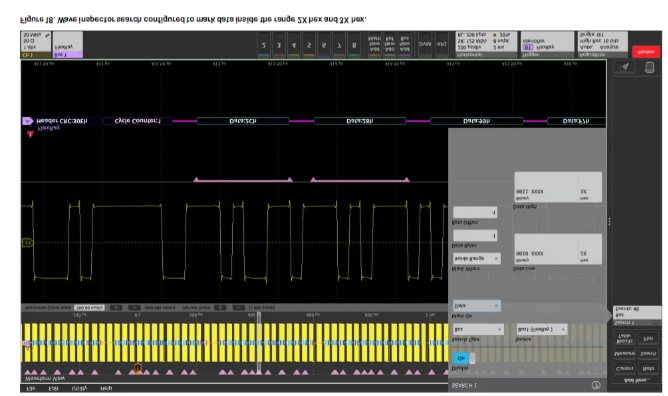Decrease vertical zoom with the minus button
This screenshot has height=396, width=668.
pyautogui.click(x=239, y=307)
